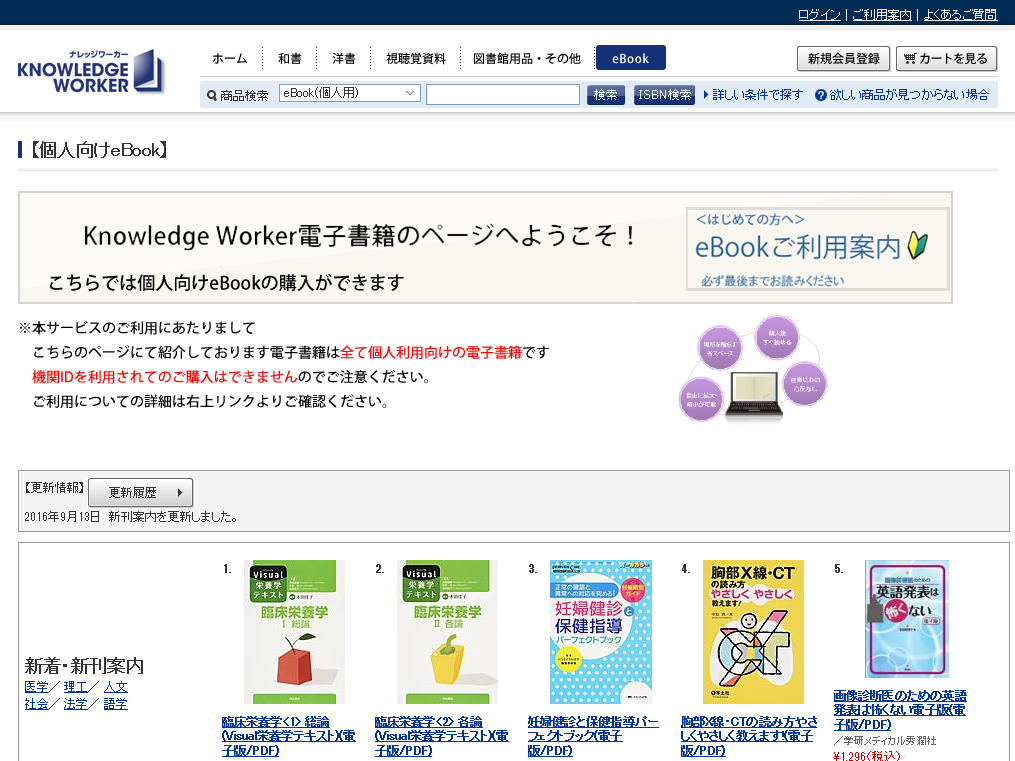Click the 2016年9月13日 update notice text
The width and height of the screenshot is (1015, 761).
(131, 516)
